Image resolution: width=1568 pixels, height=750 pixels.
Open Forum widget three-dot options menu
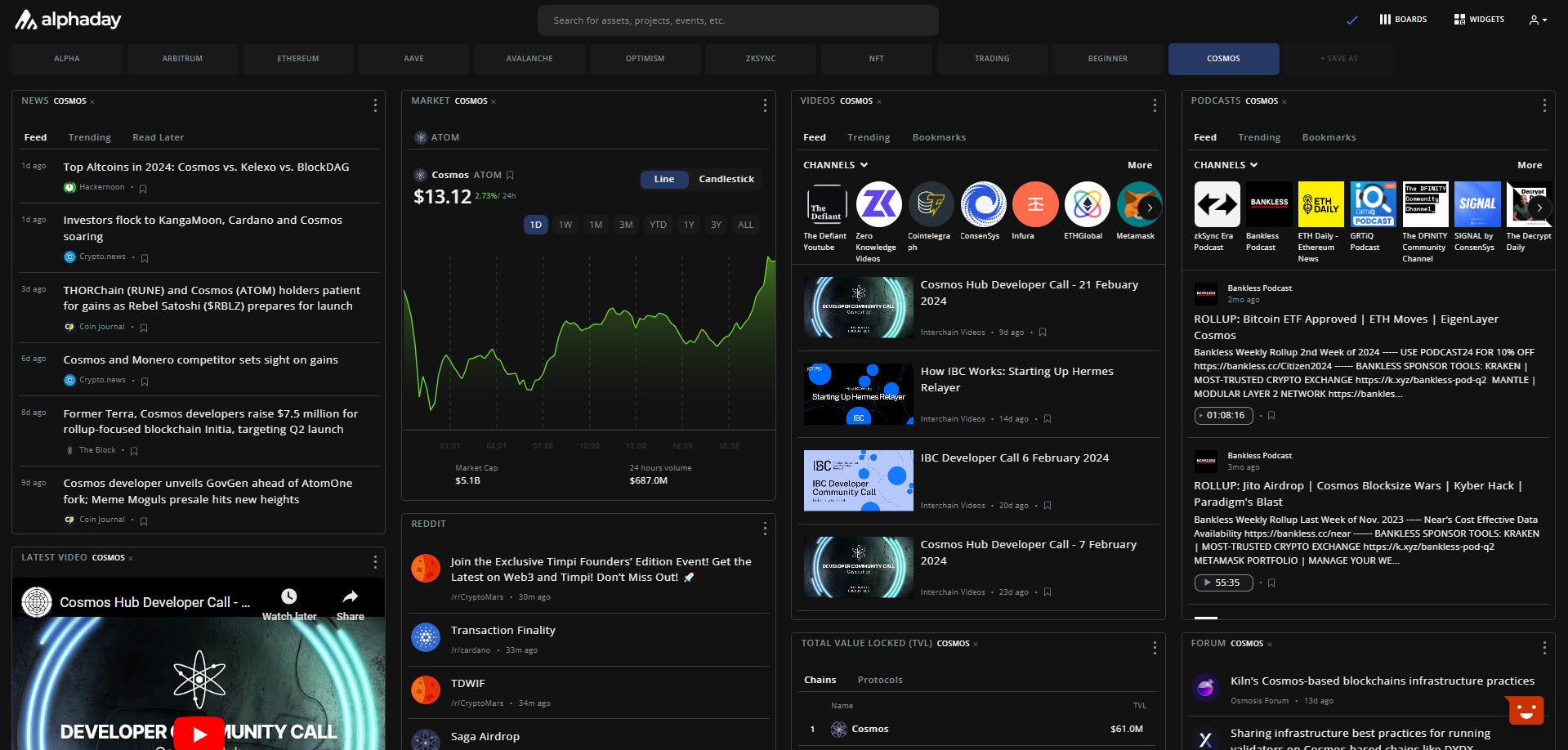click(1544, 648)
